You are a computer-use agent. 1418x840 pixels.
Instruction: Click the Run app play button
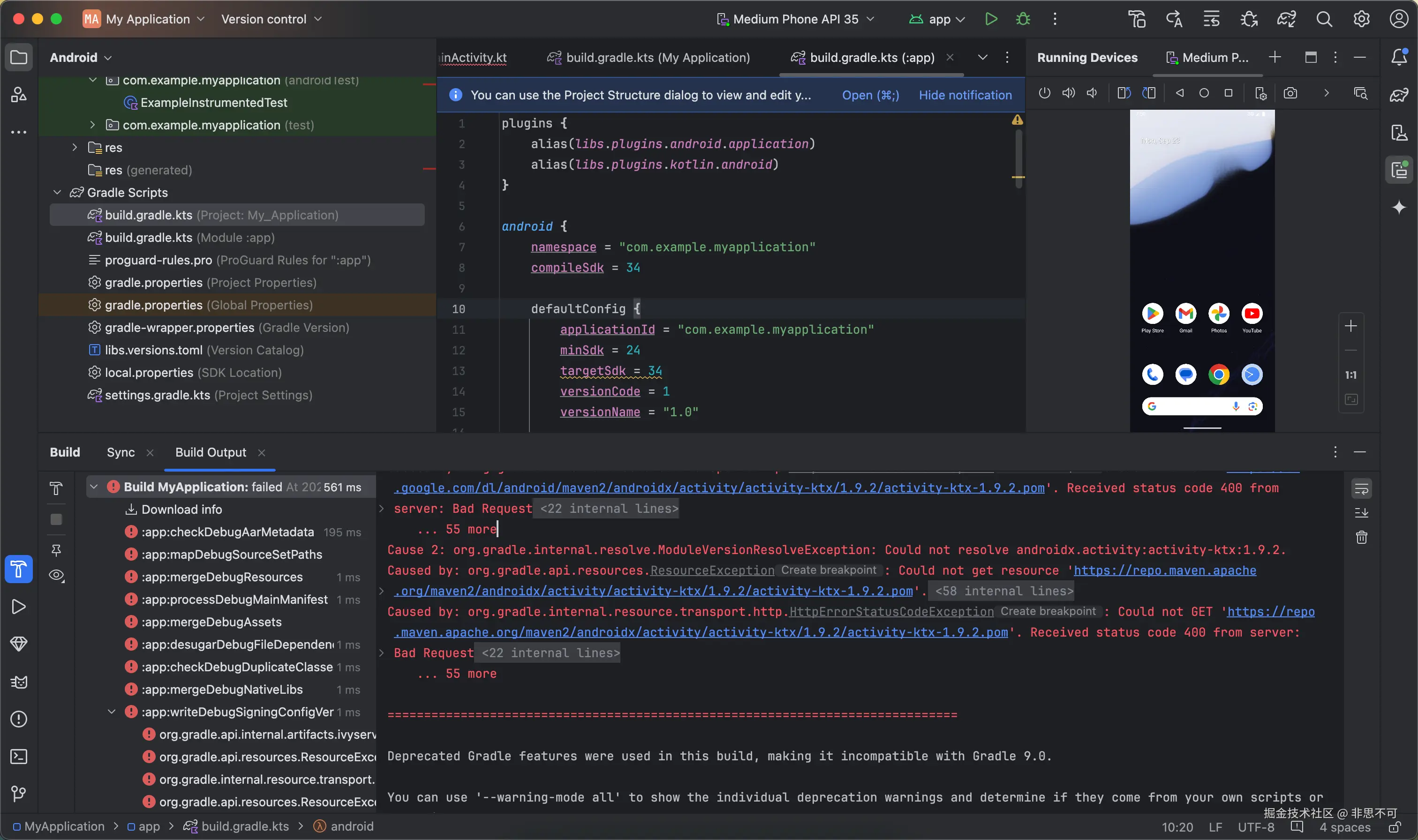coord(991,19)
